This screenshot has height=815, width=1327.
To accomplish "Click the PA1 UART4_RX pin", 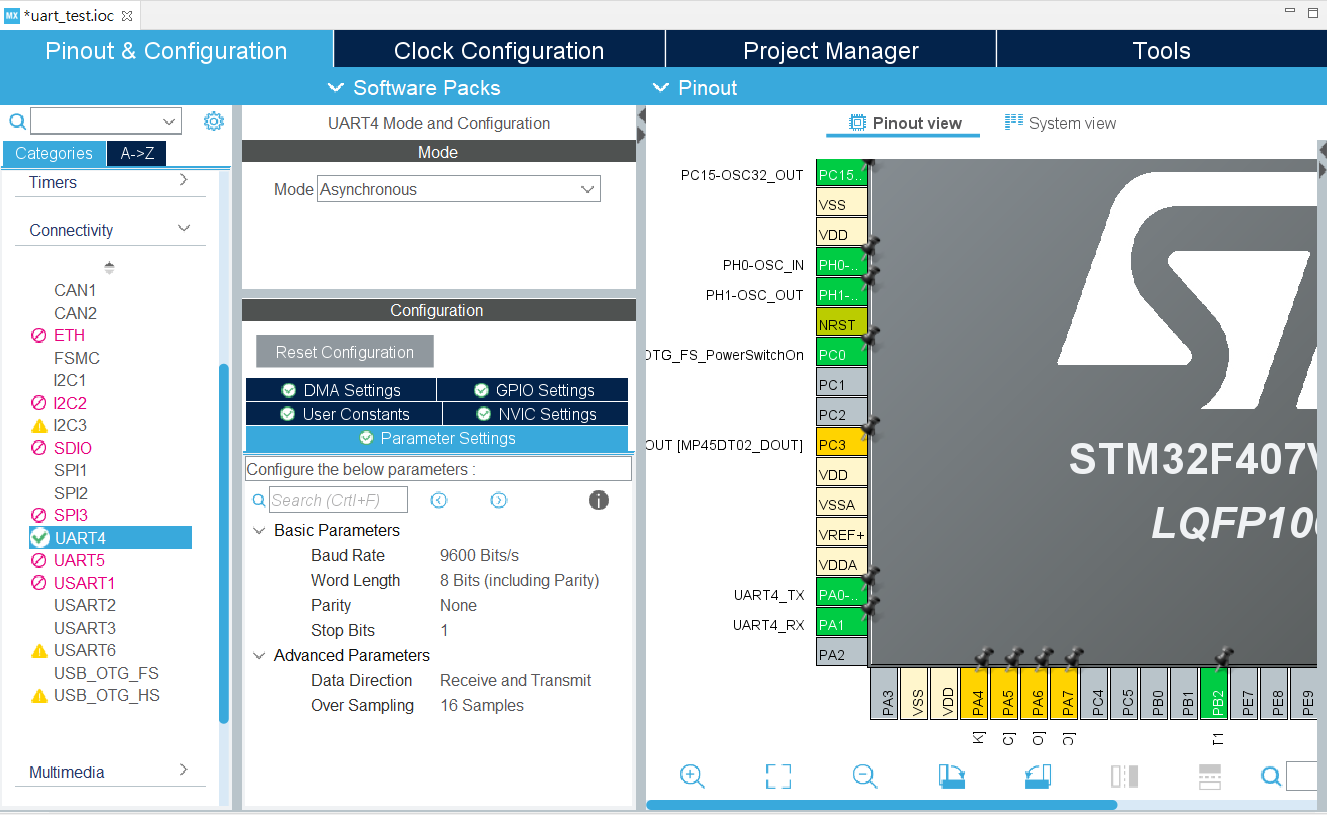I will pyautogui.click(x=842, y=625).
